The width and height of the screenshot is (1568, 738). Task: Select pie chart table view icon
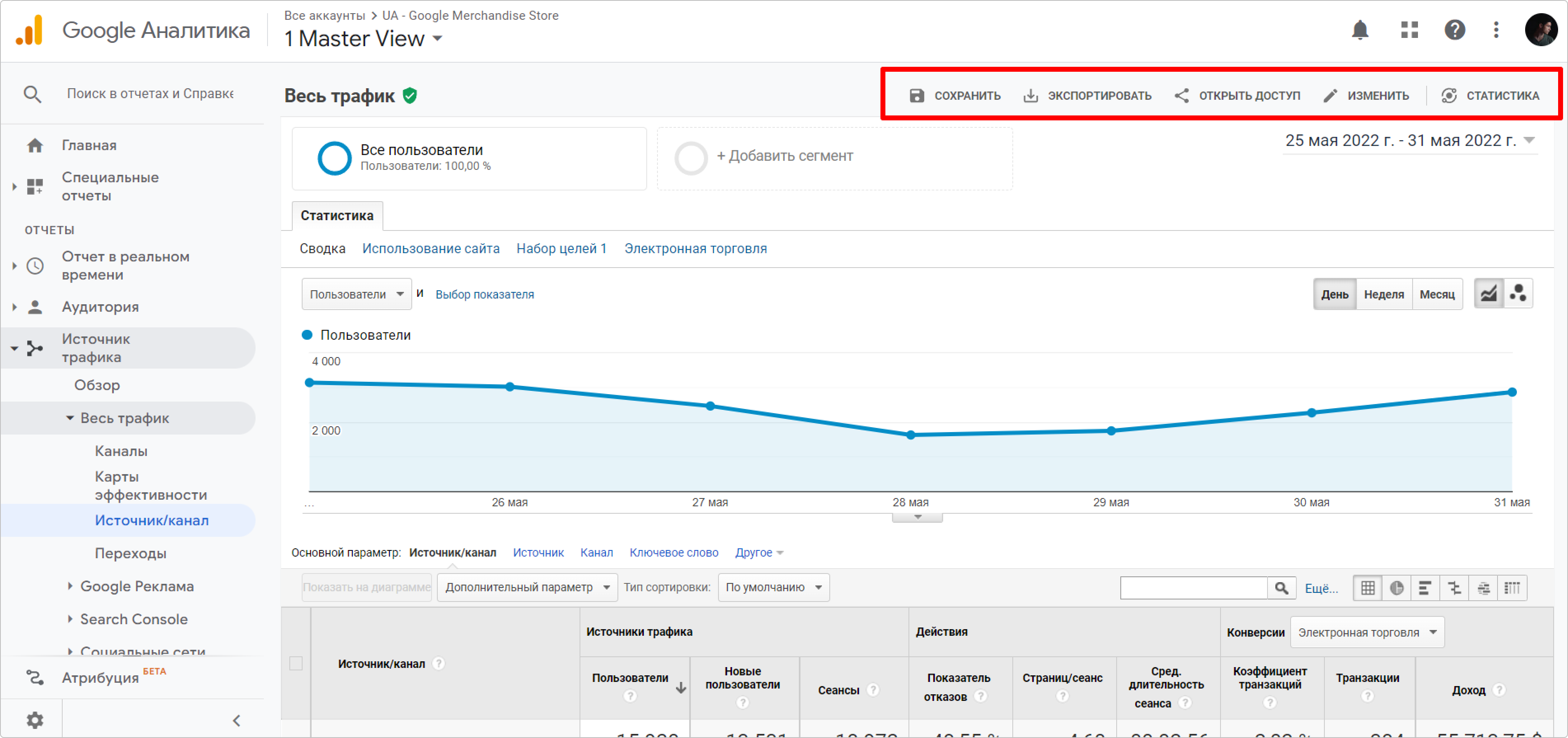point(1397,588)
